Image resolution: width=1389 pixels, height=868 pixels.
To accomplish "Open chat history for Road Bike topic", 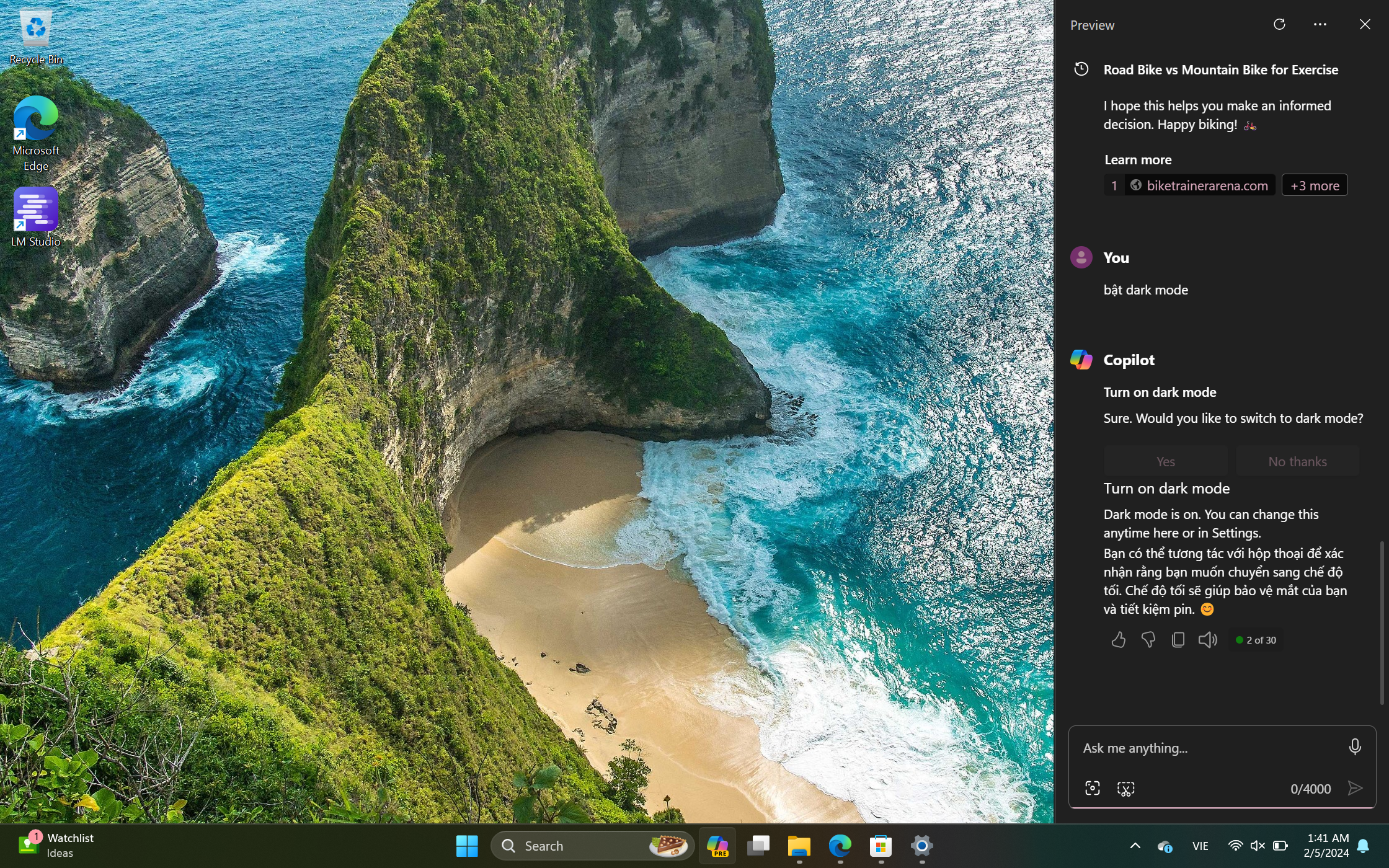I will [1081, 69].
